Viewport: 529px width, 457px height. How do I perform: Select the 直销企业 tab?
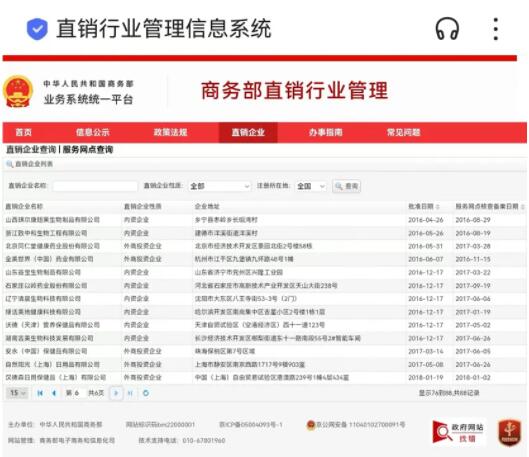tap(248, 132)
